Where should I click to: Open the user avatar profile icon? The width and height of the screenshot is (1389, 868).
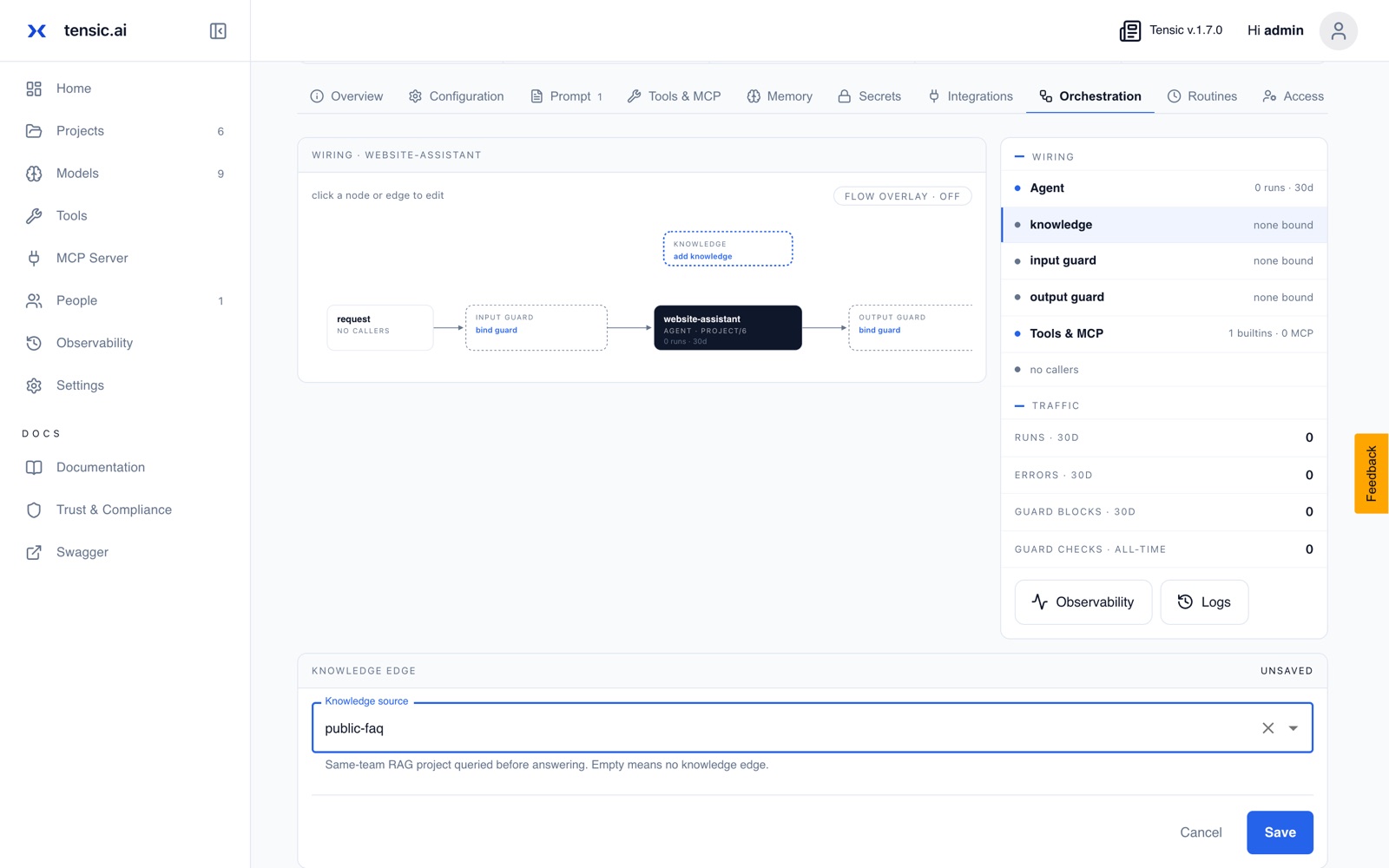pos(1338,31)
